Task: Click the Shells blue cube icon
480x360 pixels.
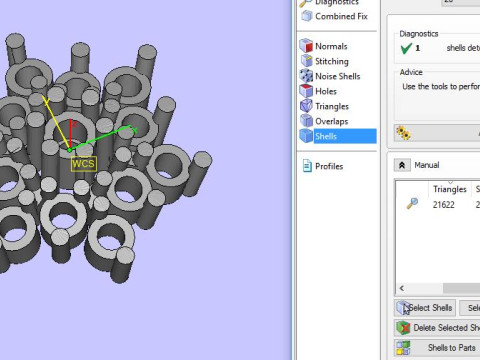Action: pyautogui.click(x=306, y=136)
